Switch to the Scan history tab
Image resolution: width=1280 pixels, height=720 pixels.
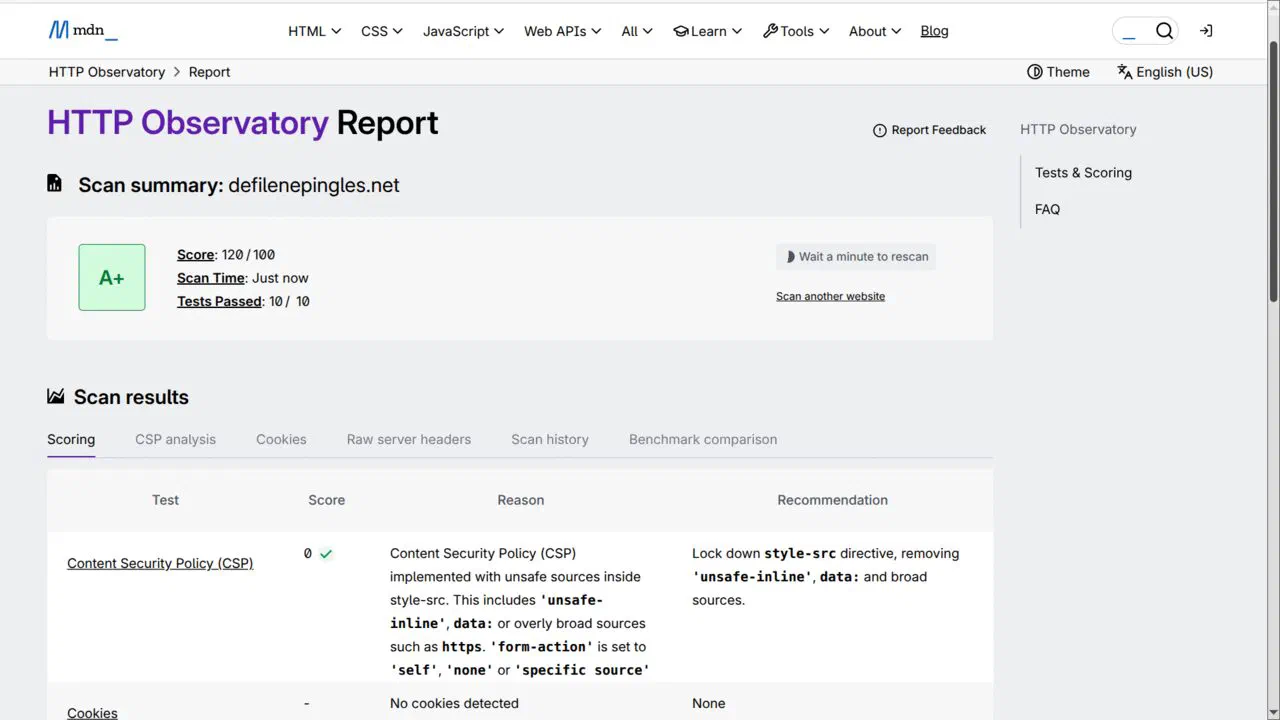tap(550, 439)
